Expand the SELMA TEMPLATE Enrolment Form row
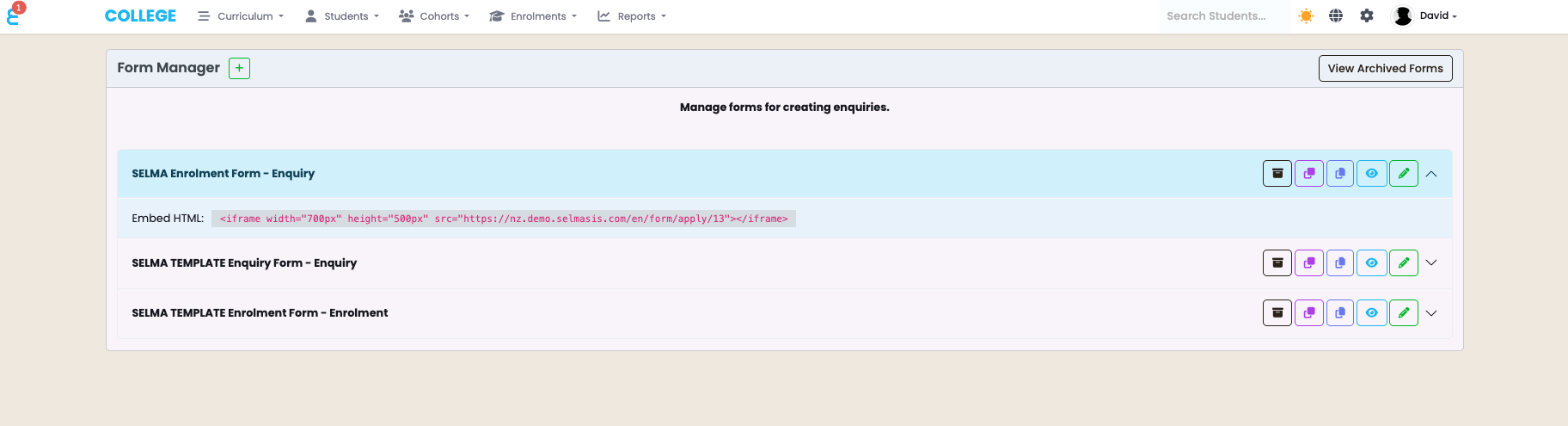Viewport: 1568px width, 426px height. 1431,313
